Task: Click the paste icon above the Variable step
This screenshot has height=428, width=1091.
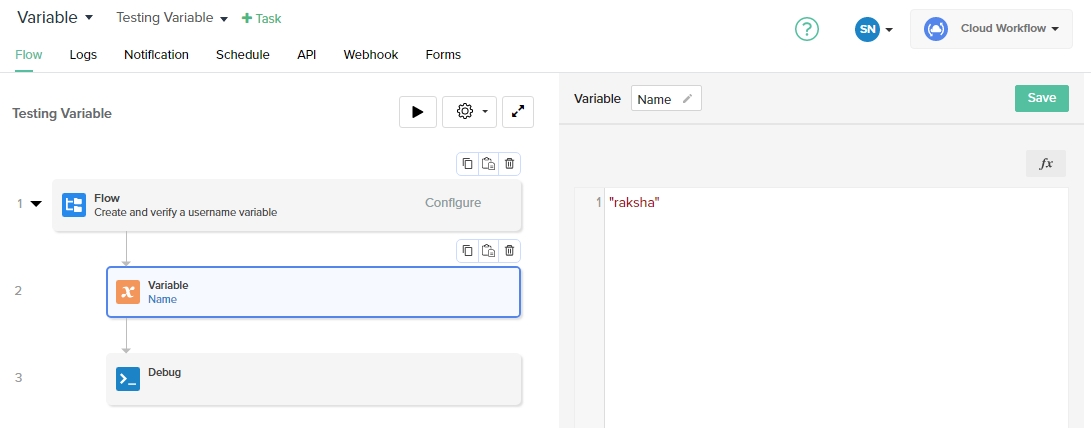Action: tap(488, 251)
